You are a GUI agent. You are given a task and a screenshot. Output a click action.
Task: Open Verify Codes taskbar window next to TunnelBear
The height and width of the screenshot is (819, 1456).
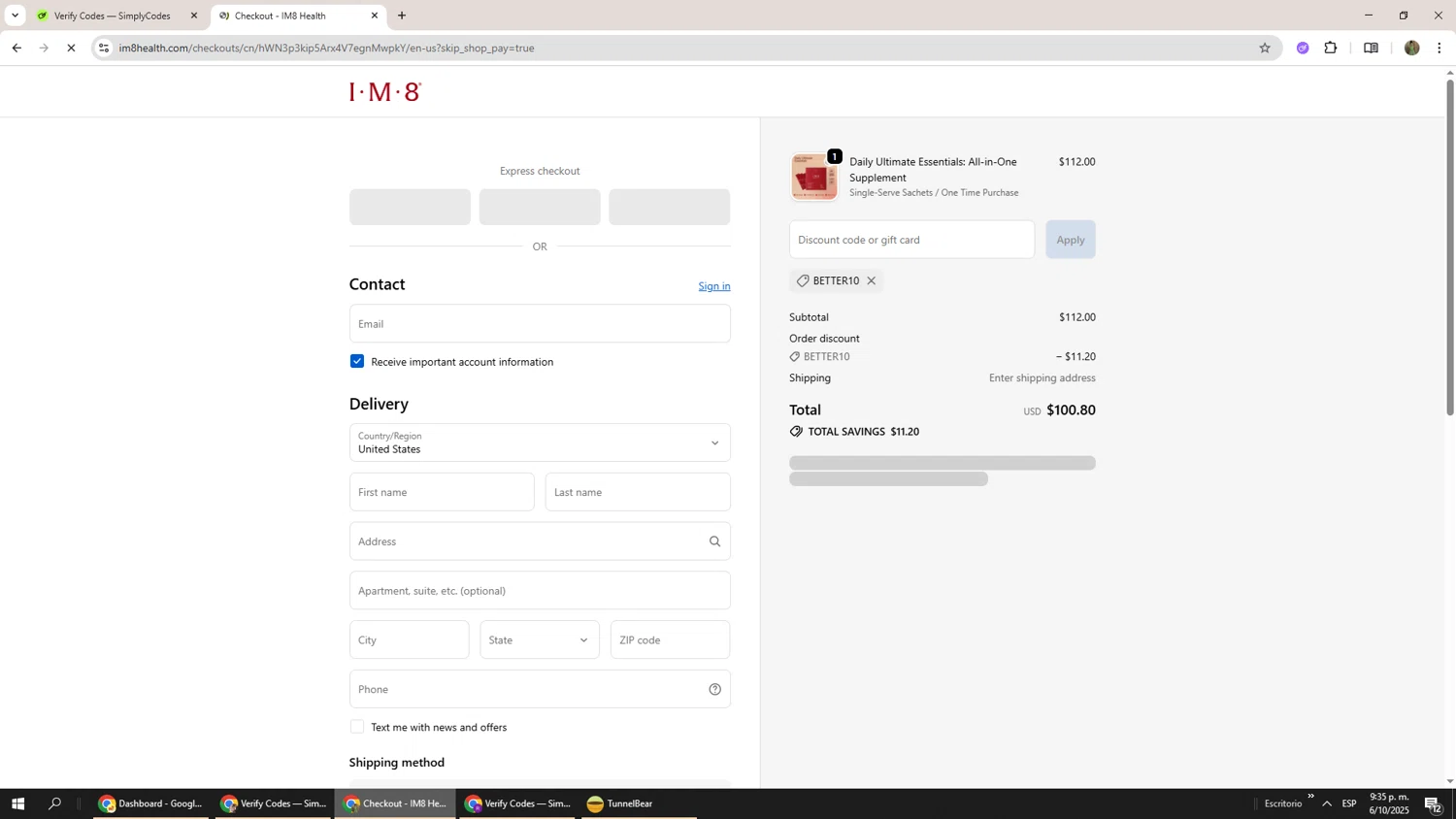[517, 803]
